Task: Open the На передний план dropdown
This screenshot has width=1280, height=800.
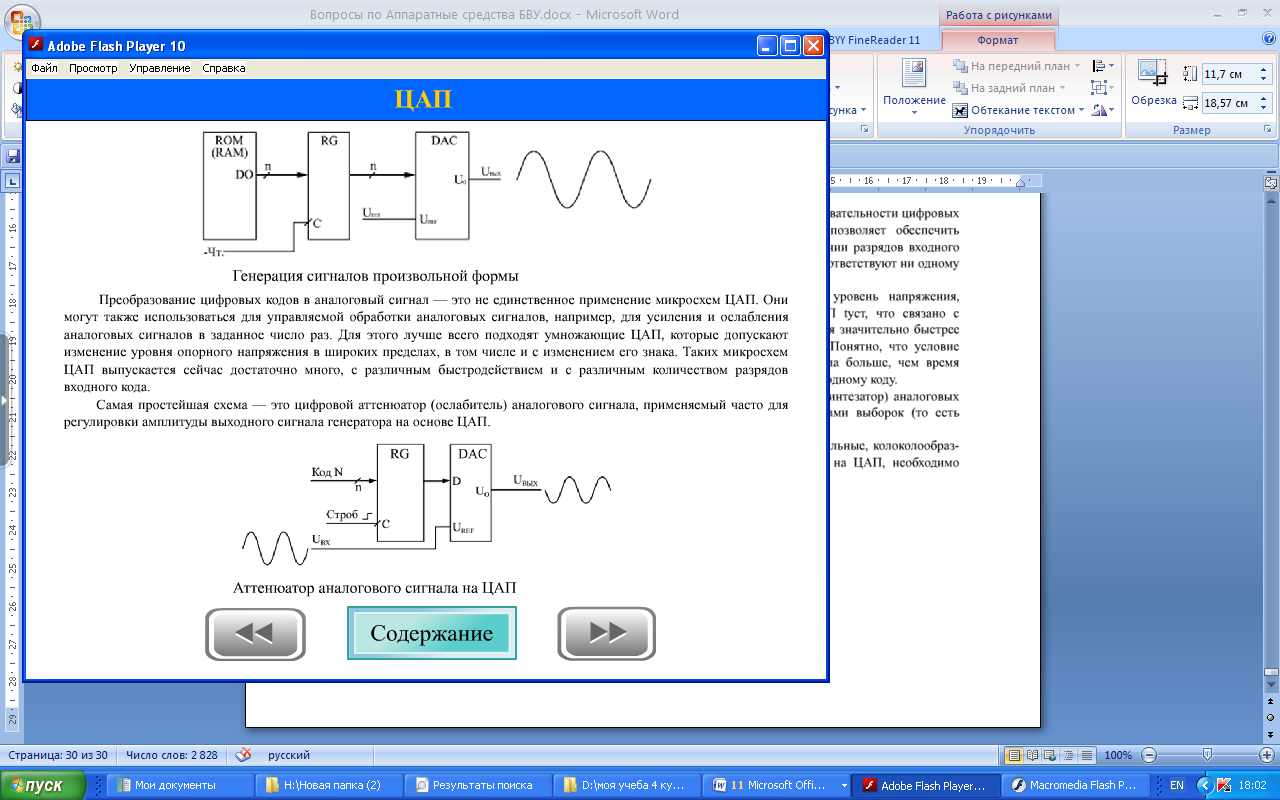Action: (1016, 66)
